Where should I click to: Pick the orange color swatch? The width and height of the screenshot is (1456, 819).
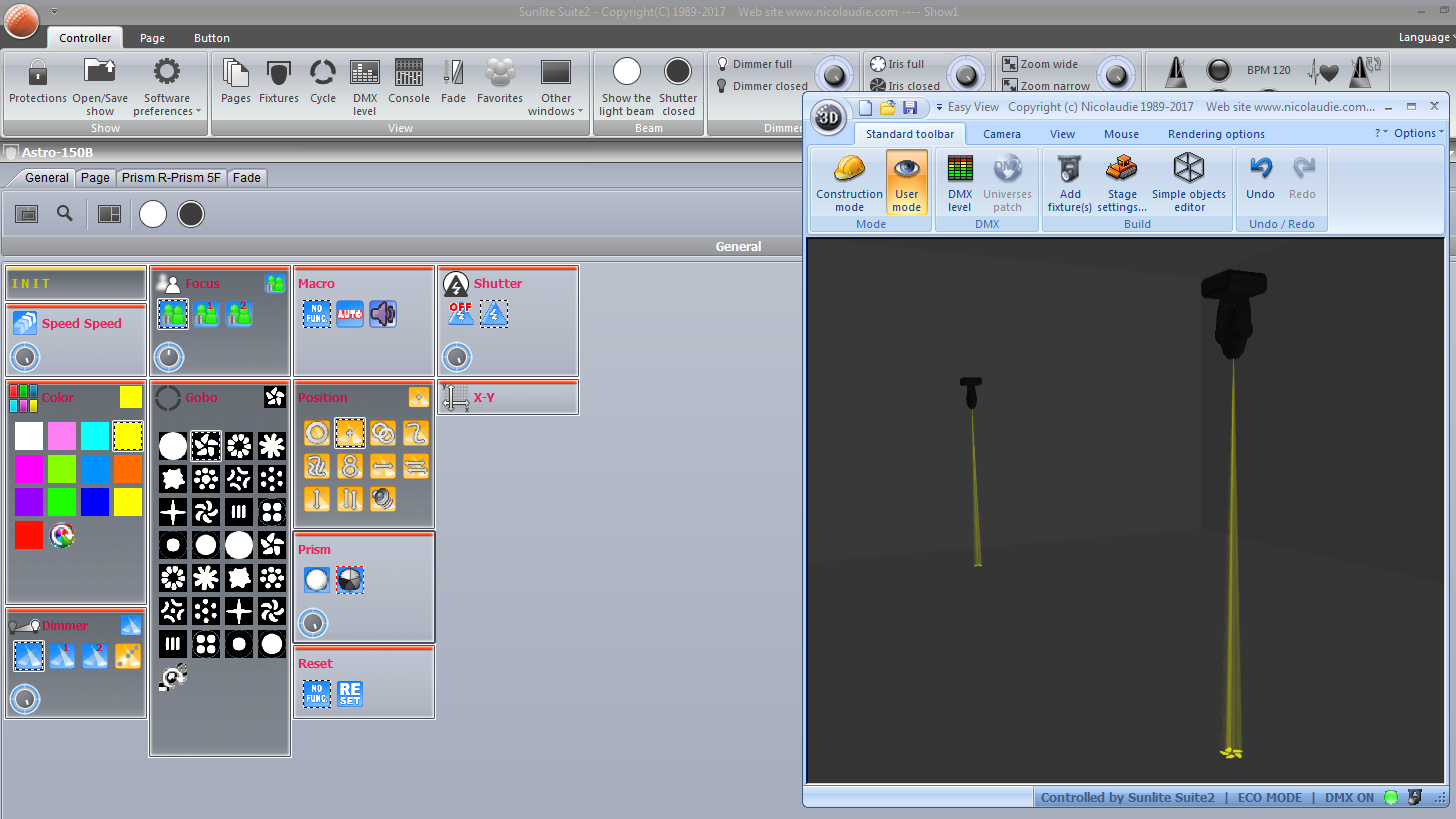click(128, 469)
